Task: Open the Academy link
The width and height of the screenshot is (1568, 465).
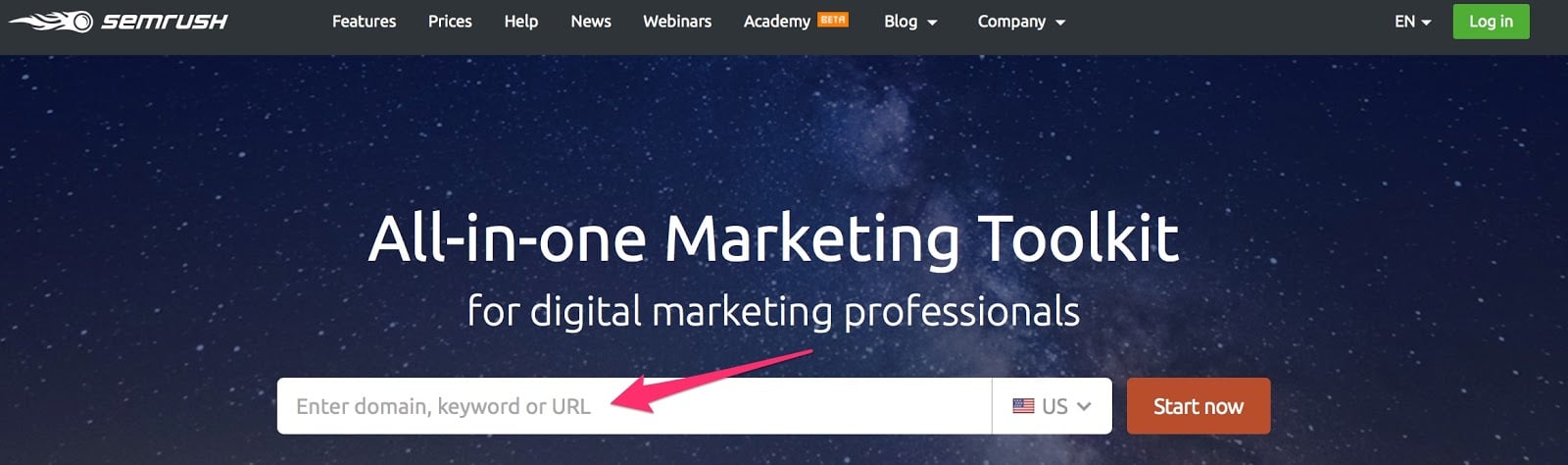Action: coord(777,22)
